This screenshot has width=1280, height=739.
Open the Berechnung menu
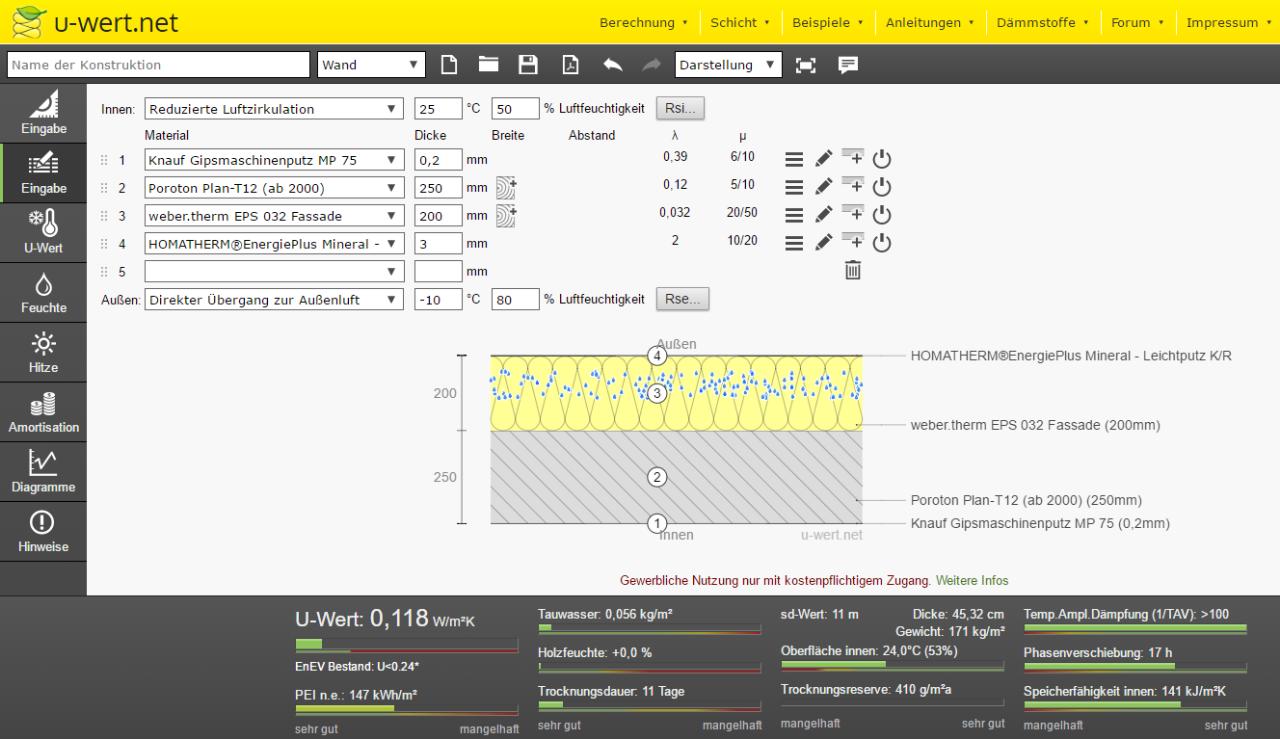coord(643,22)
